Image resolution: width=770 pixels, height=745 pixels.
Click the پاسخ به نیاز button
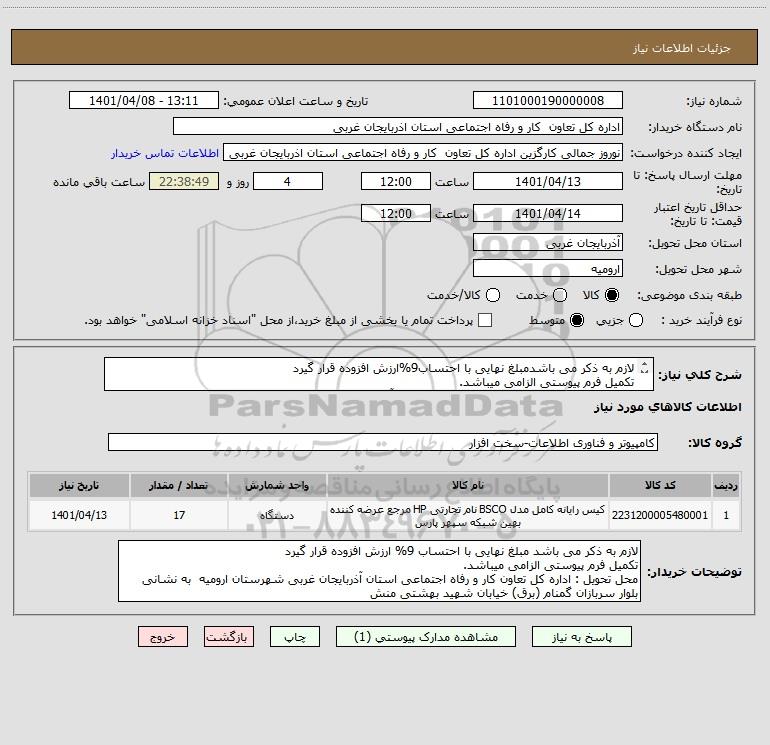click(x=582, y=637)
